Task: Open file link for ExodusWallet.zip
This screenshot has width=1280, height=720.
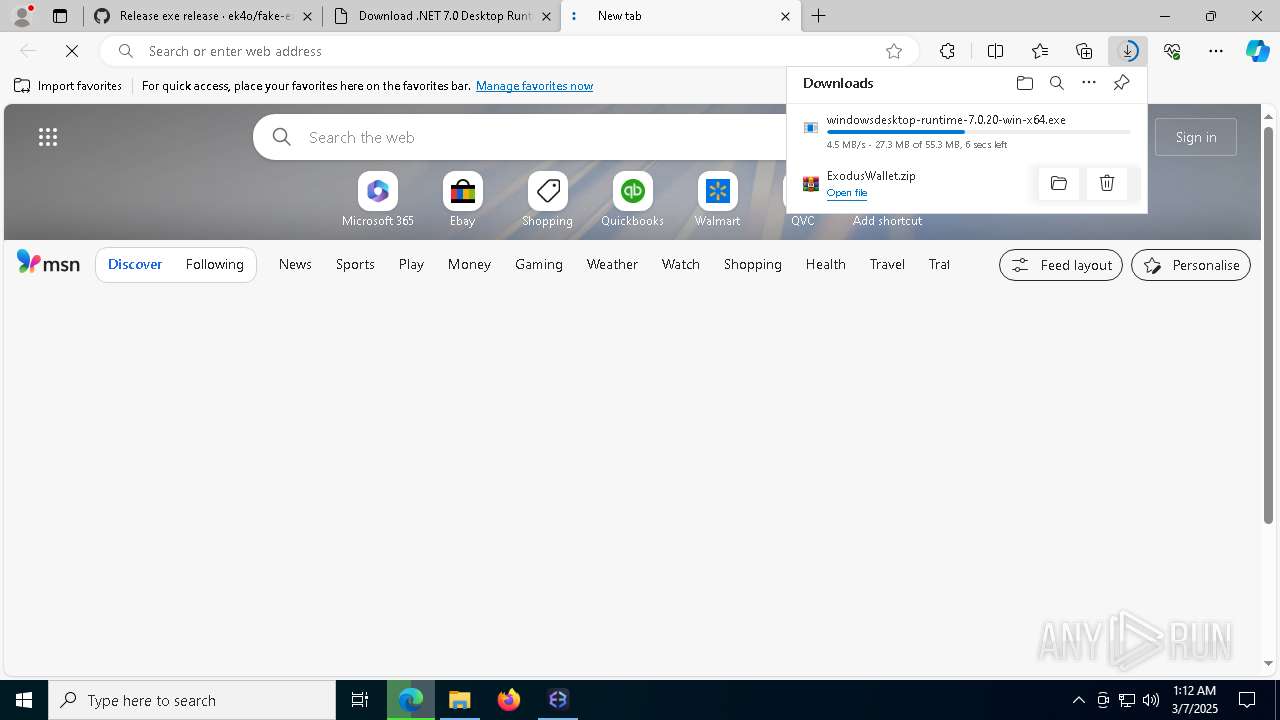Action: (847, 193)
